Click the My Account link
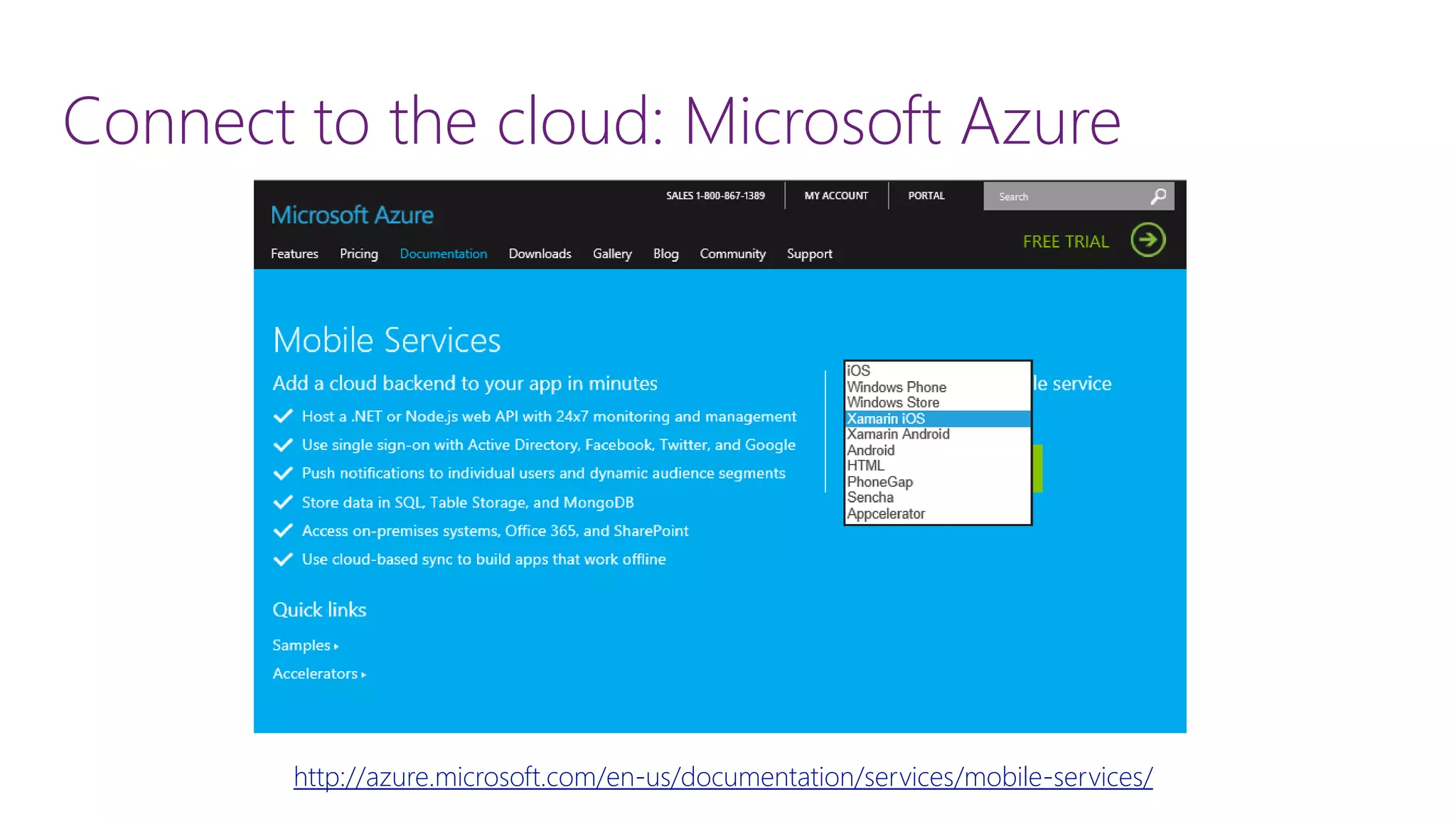 (x=836, y=196)
